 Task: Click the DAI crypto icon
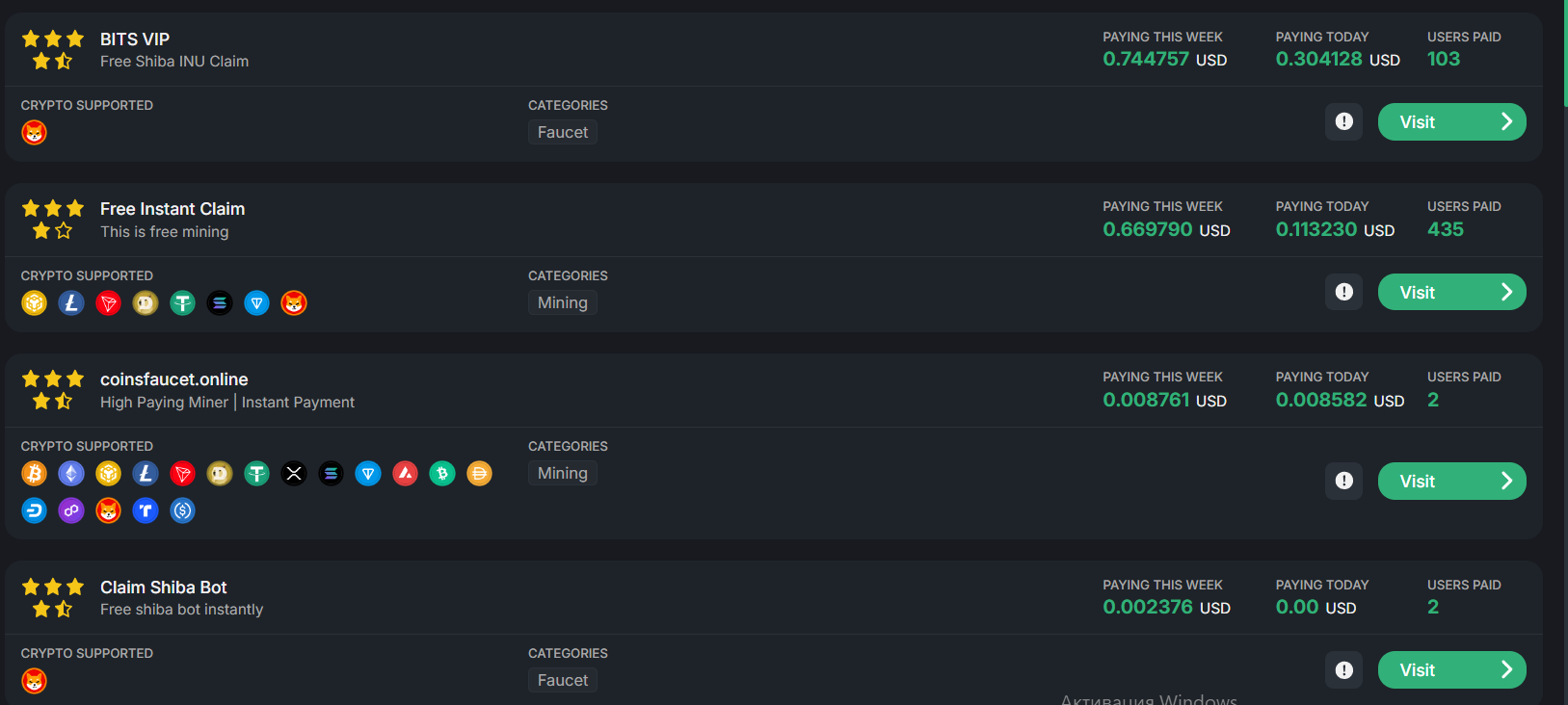point(479,474)
